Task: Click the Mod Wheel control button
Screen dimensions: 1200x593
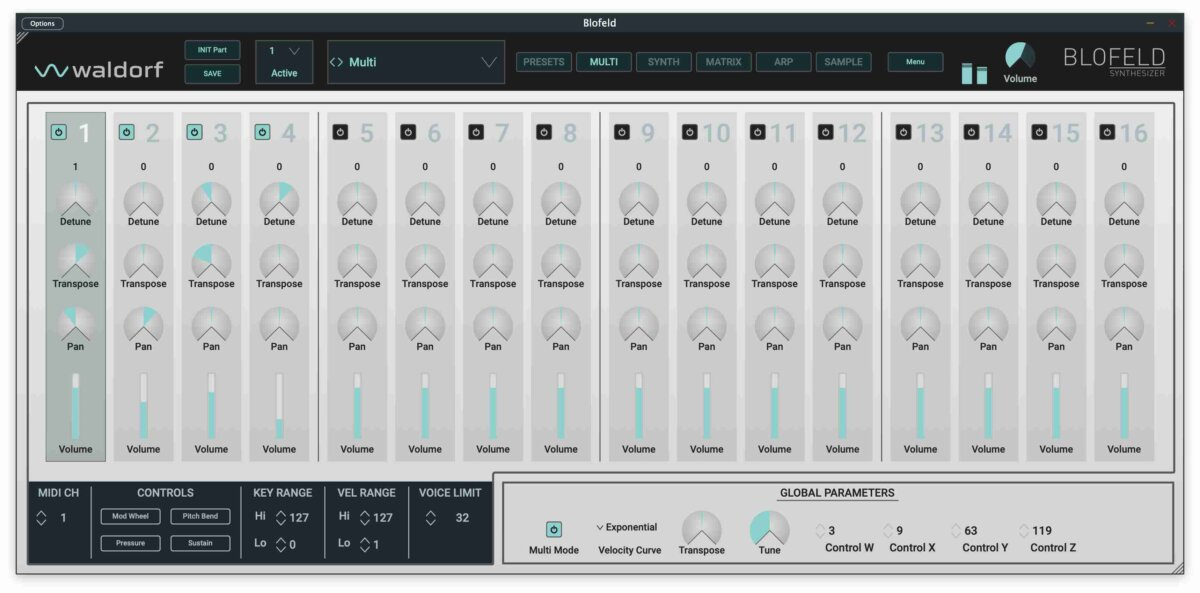Action: 130,517
